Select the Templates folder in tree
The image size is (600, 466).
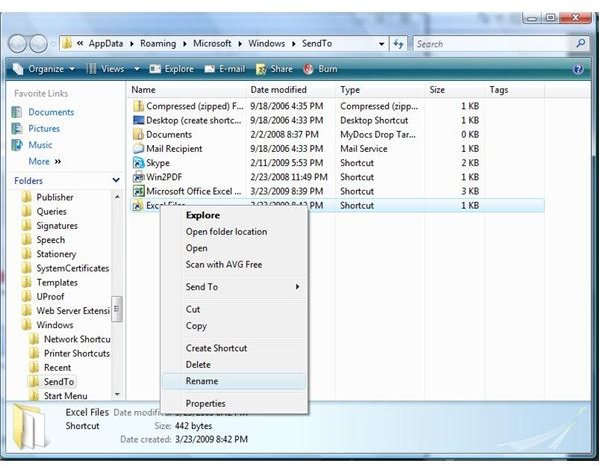[x=57, y=282]
